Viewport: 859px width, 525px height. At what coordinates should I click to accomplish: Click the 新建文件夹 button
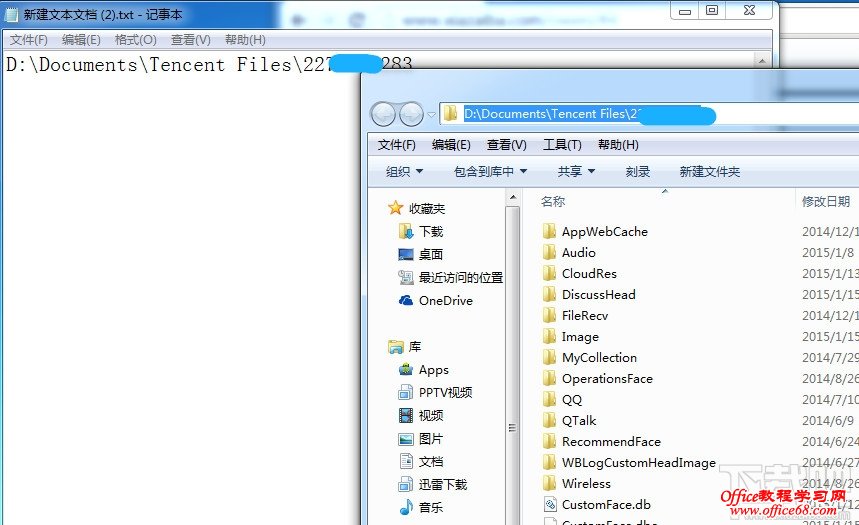(x=709, y=172)
